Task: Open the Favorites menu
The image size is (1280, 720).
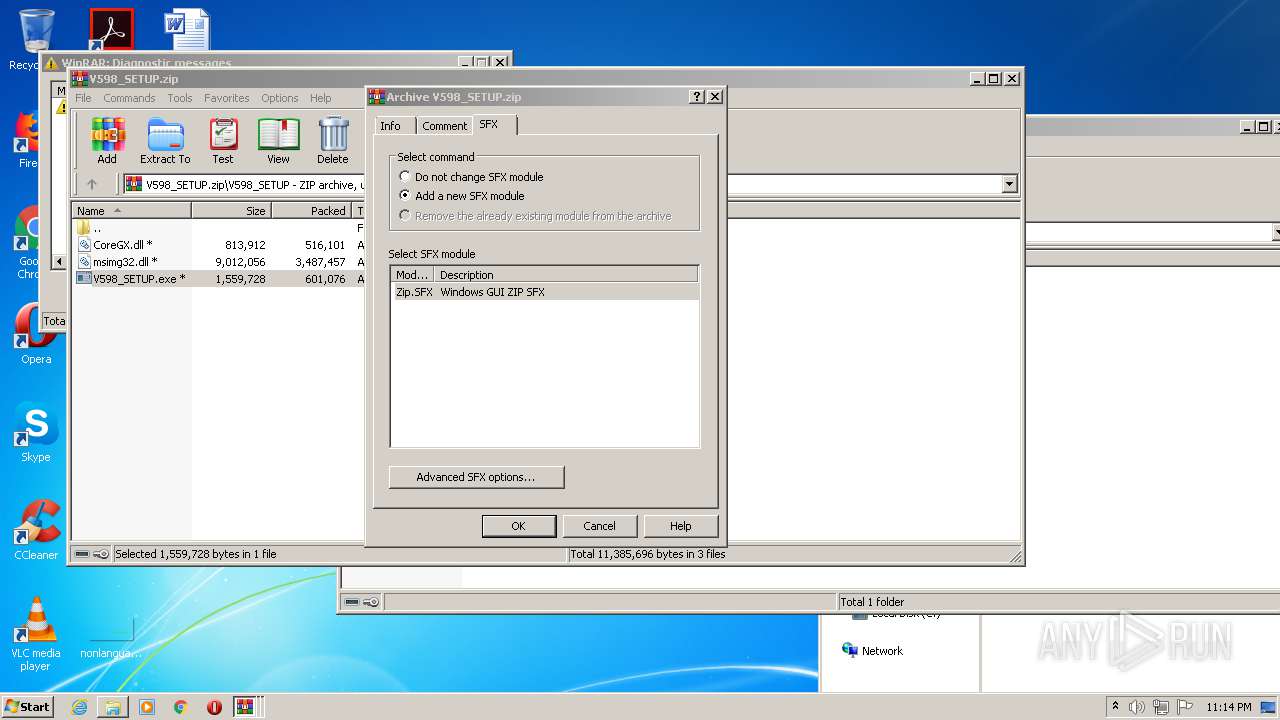Action: point(227,98)
